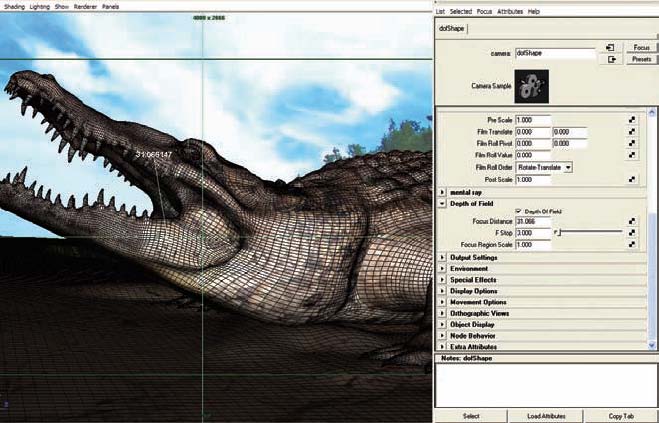This screenshot has height=423, width=659.
Task: Collapse the Depth of Field section
Action: [x=444, y=202]
